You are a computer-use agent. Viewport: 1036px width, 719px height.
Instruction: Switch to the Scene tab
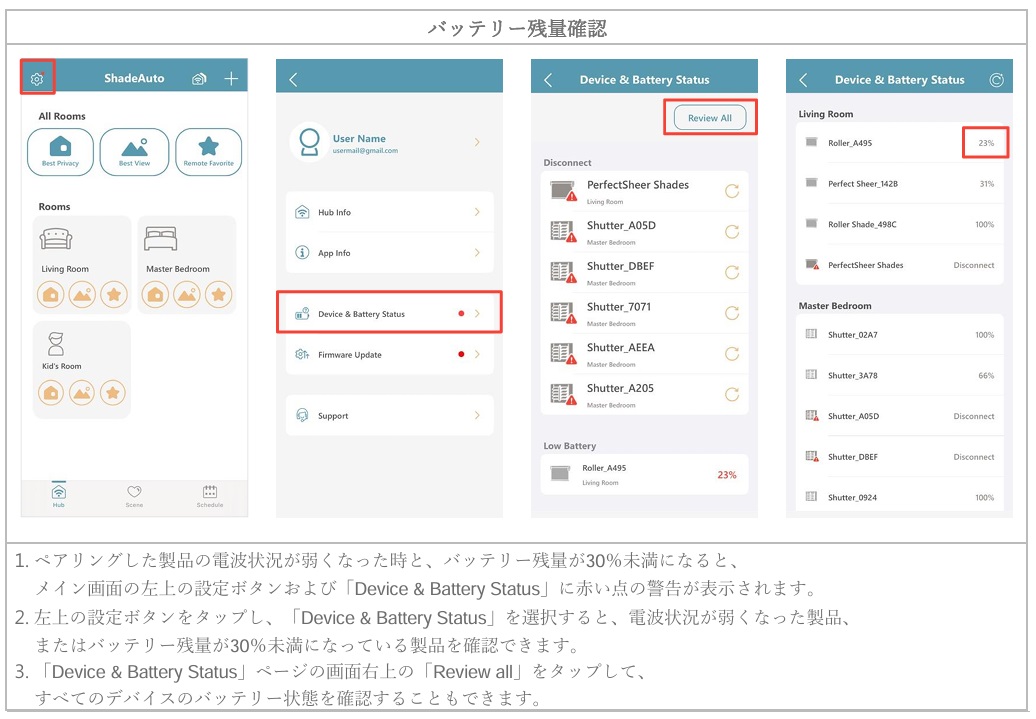coord(134,496)
